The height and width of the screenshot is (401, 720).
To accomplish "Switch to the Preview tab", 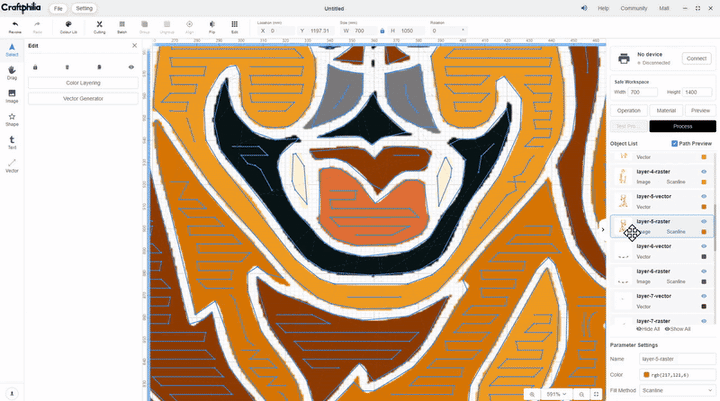I will click(x=700, y=111).
